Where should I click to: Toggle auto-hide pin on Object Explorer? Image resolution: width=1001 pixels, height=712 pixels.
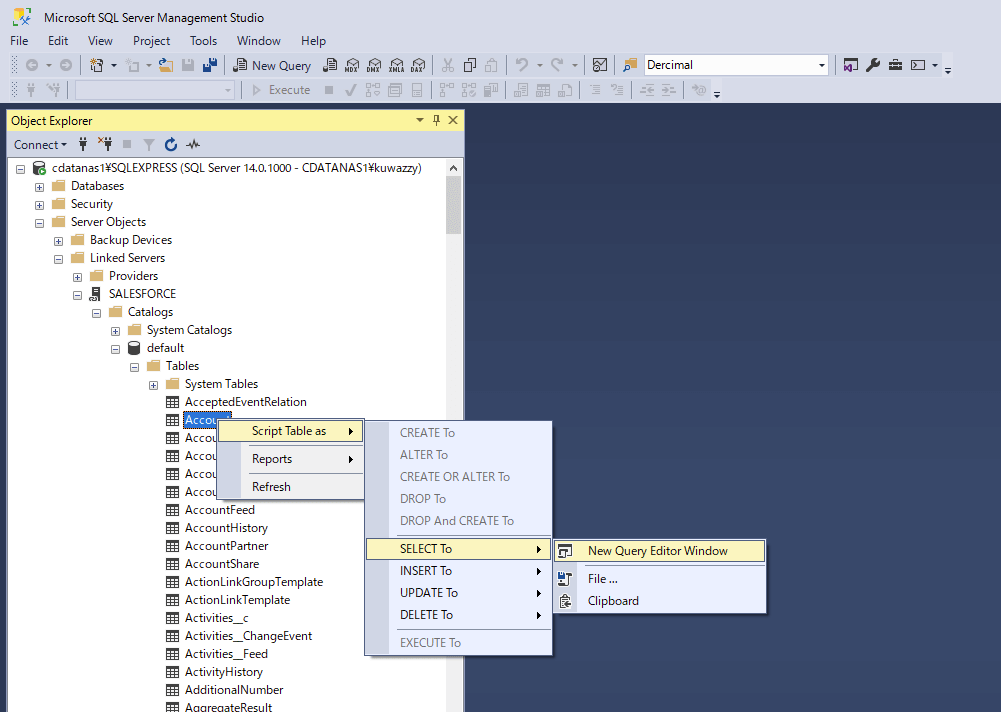[437, 120]
